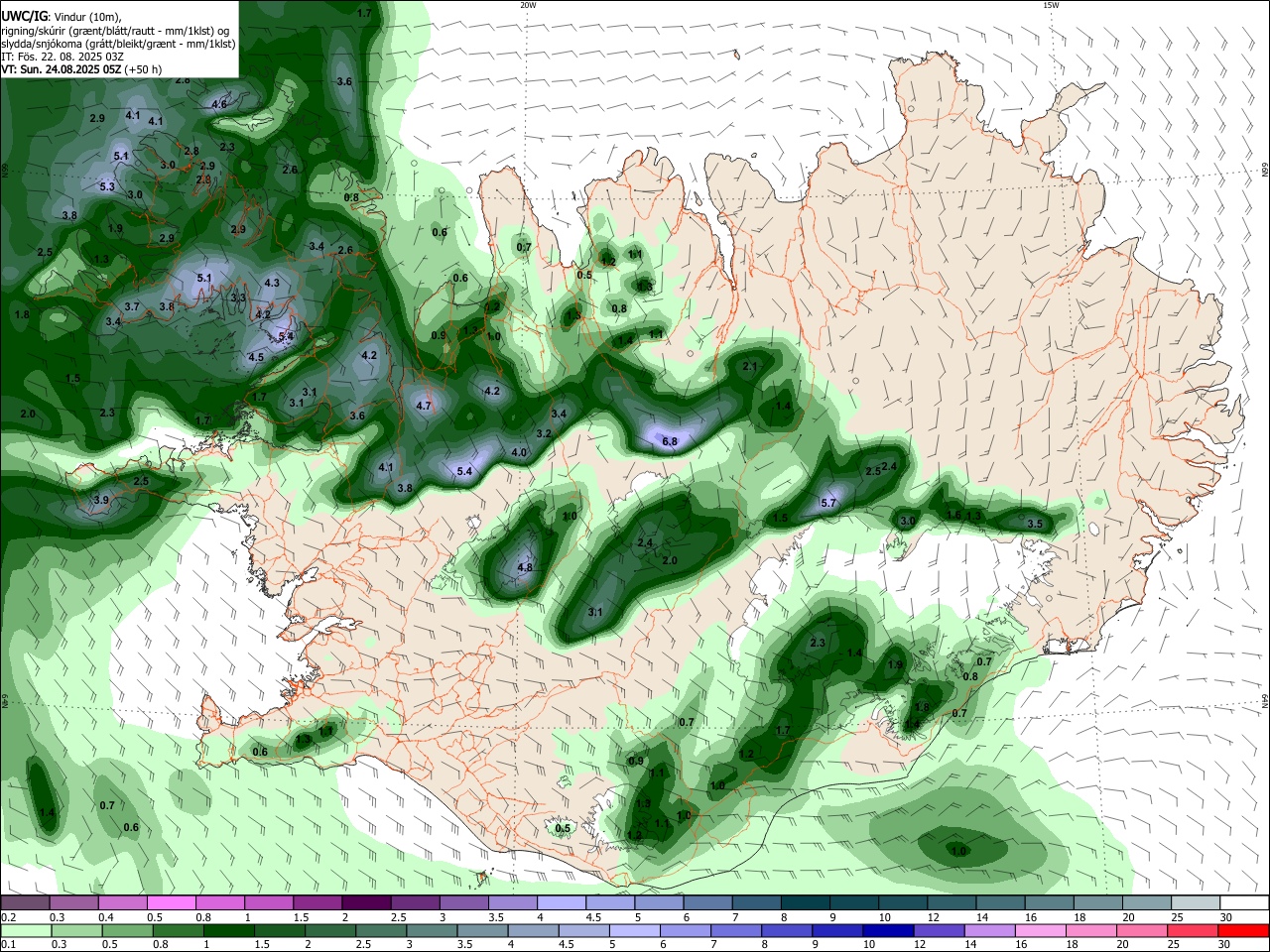Click the 5.7 precipitation value label
The height and width of the screenshot is (952, 1270).
(x=829, y=504)
